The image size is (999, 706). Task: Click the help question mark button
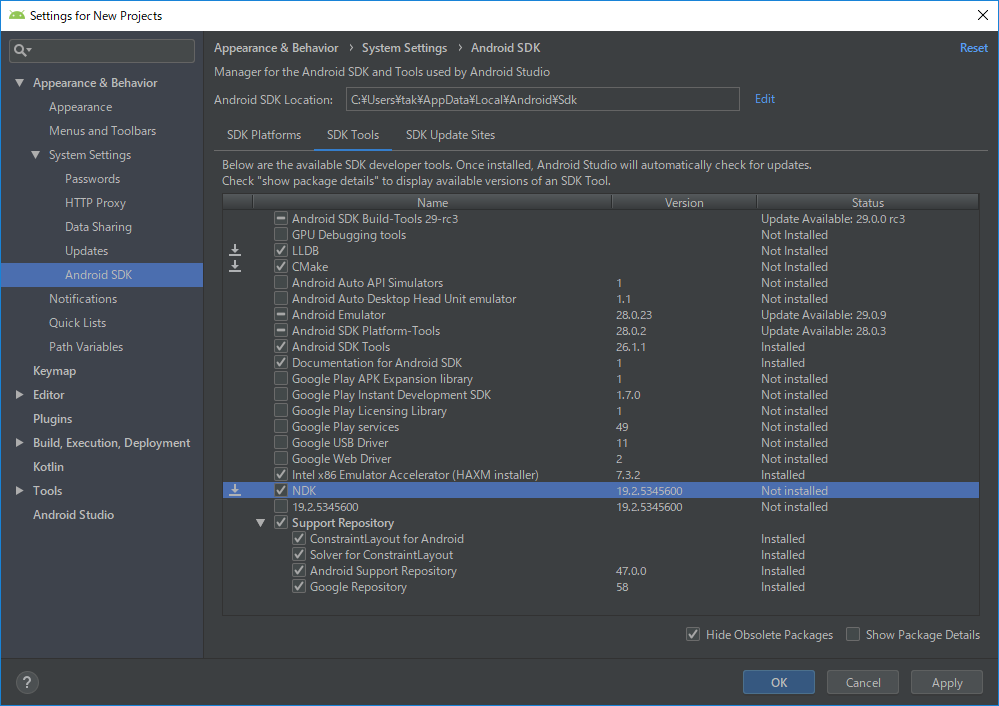[27, 682]
